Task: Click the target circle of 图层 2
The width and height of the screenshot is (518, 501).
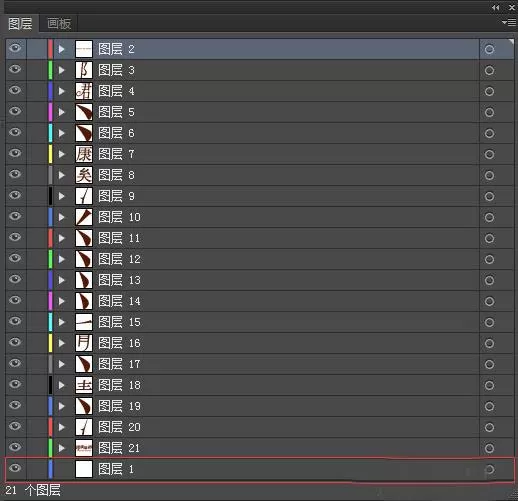Action: pos(489,49)
